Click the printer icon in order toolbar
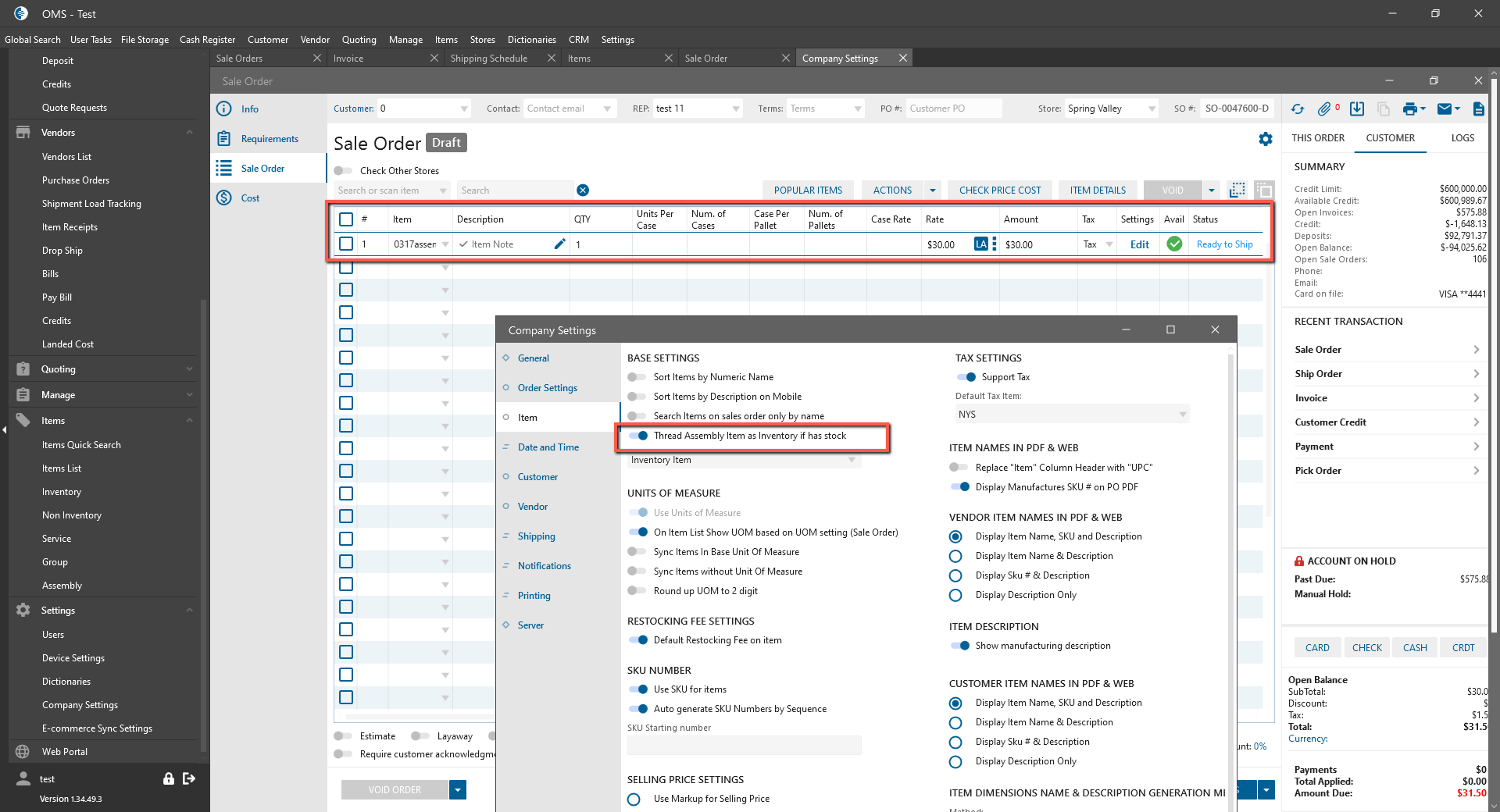The height and width of the screenshot is (812, 1500). pyautogui.click(x=1409, y=109)
